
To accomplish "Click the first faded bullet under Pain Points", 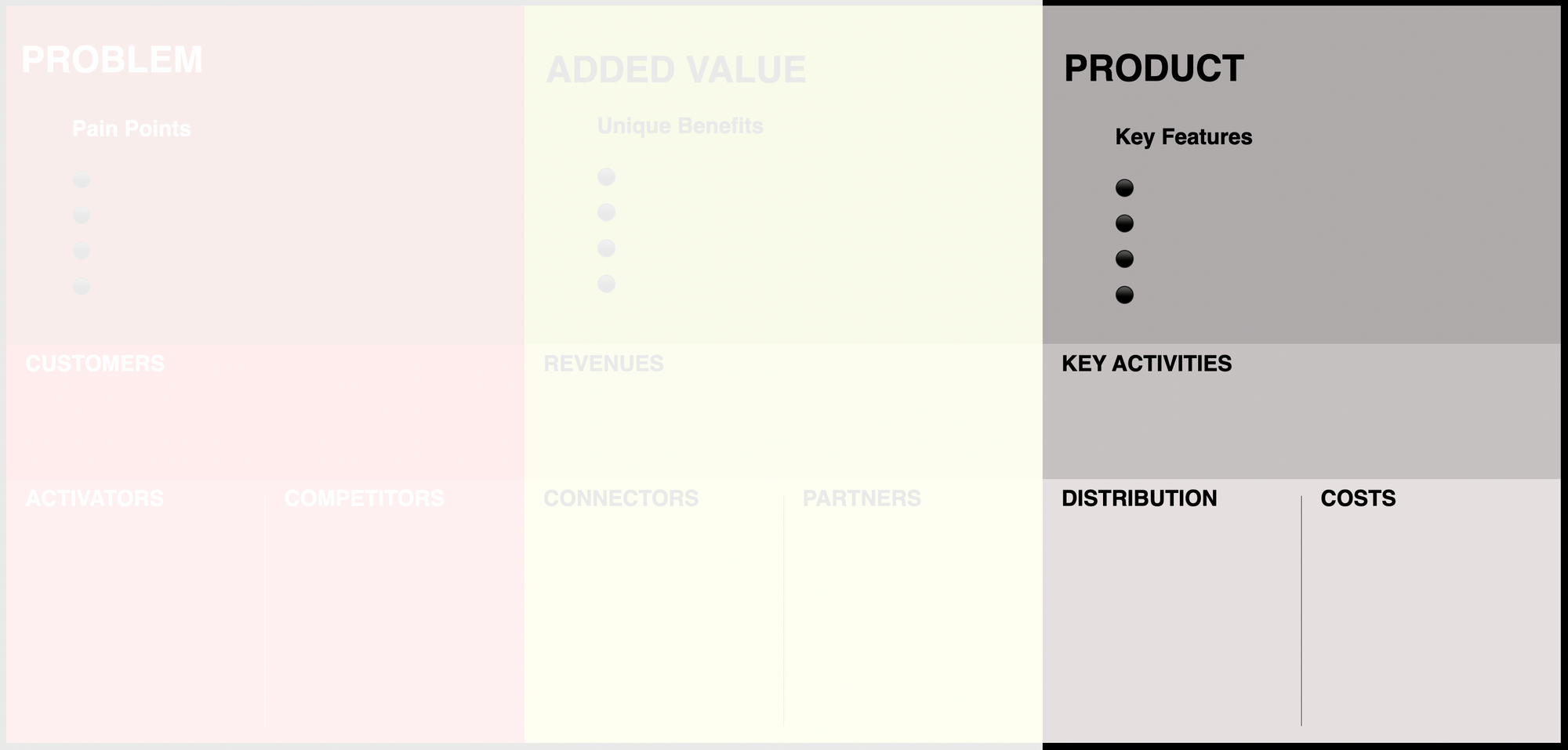I will [x=82, y=179].
